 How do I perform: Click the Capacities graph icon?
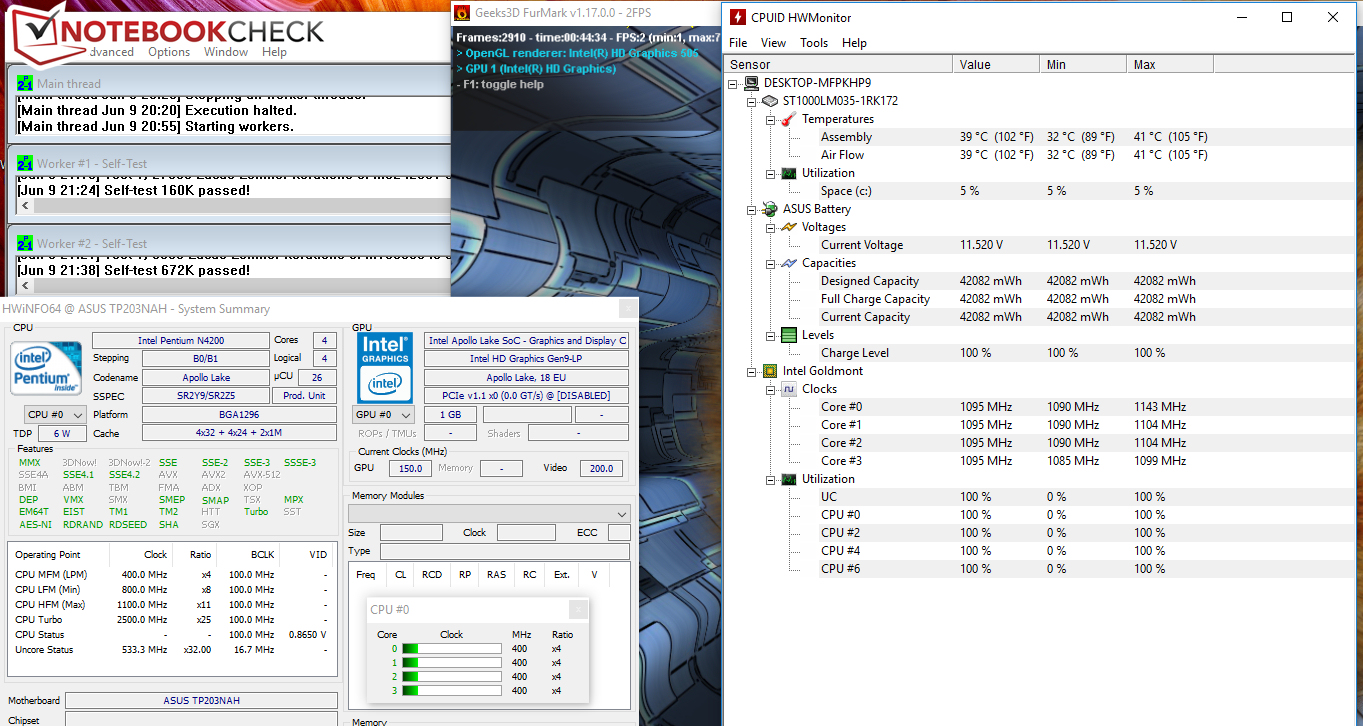point(789,263)
